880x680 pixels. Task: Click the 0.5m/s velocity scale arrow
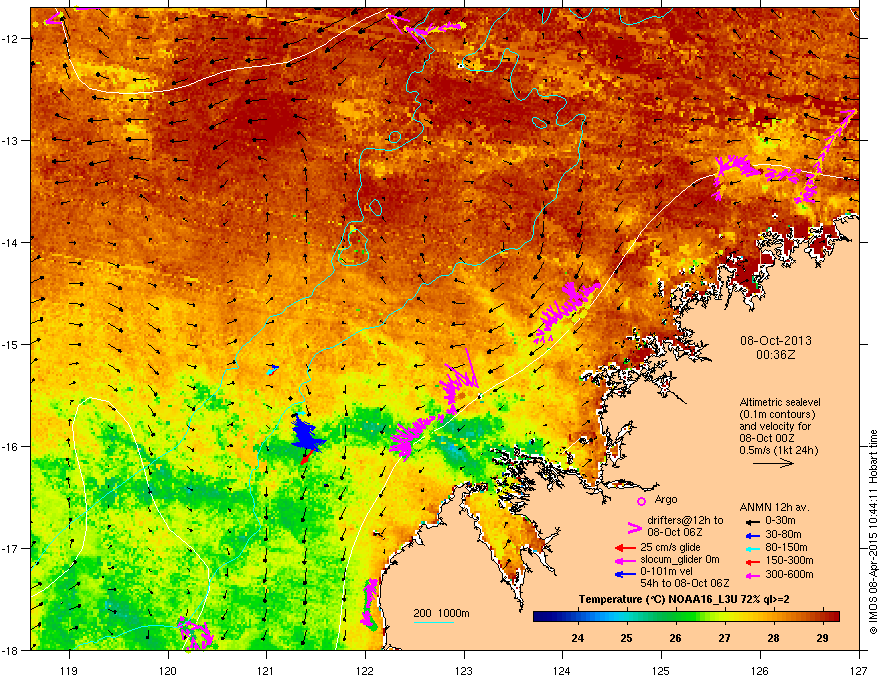click(773, 463)
